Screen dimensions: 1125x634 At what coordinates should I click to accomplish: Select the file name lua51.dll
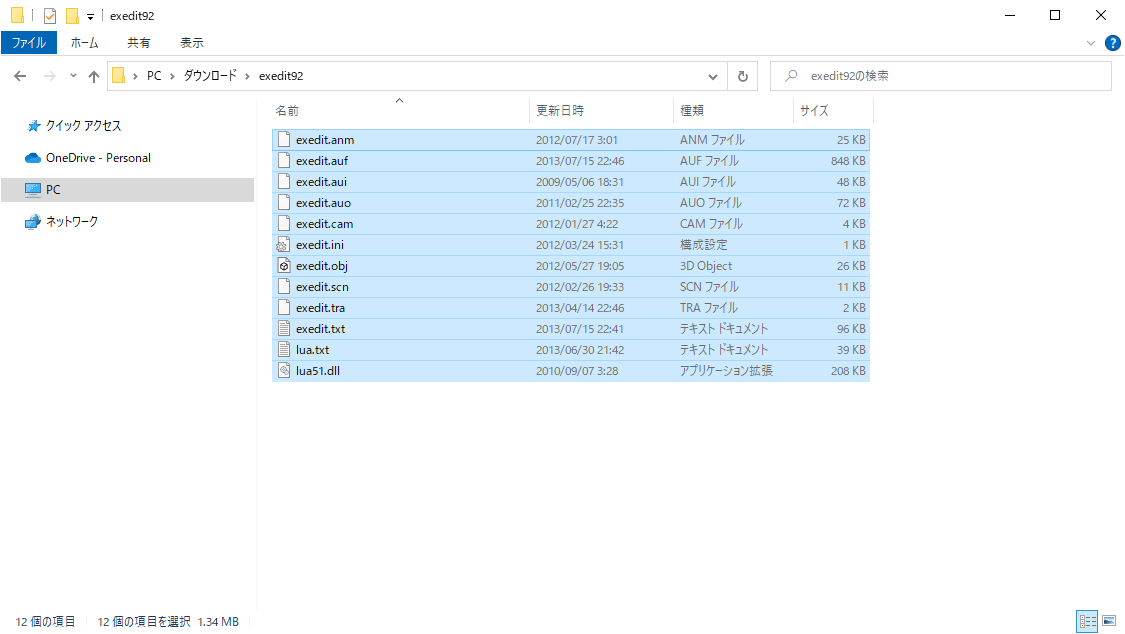tap(318, 371)
